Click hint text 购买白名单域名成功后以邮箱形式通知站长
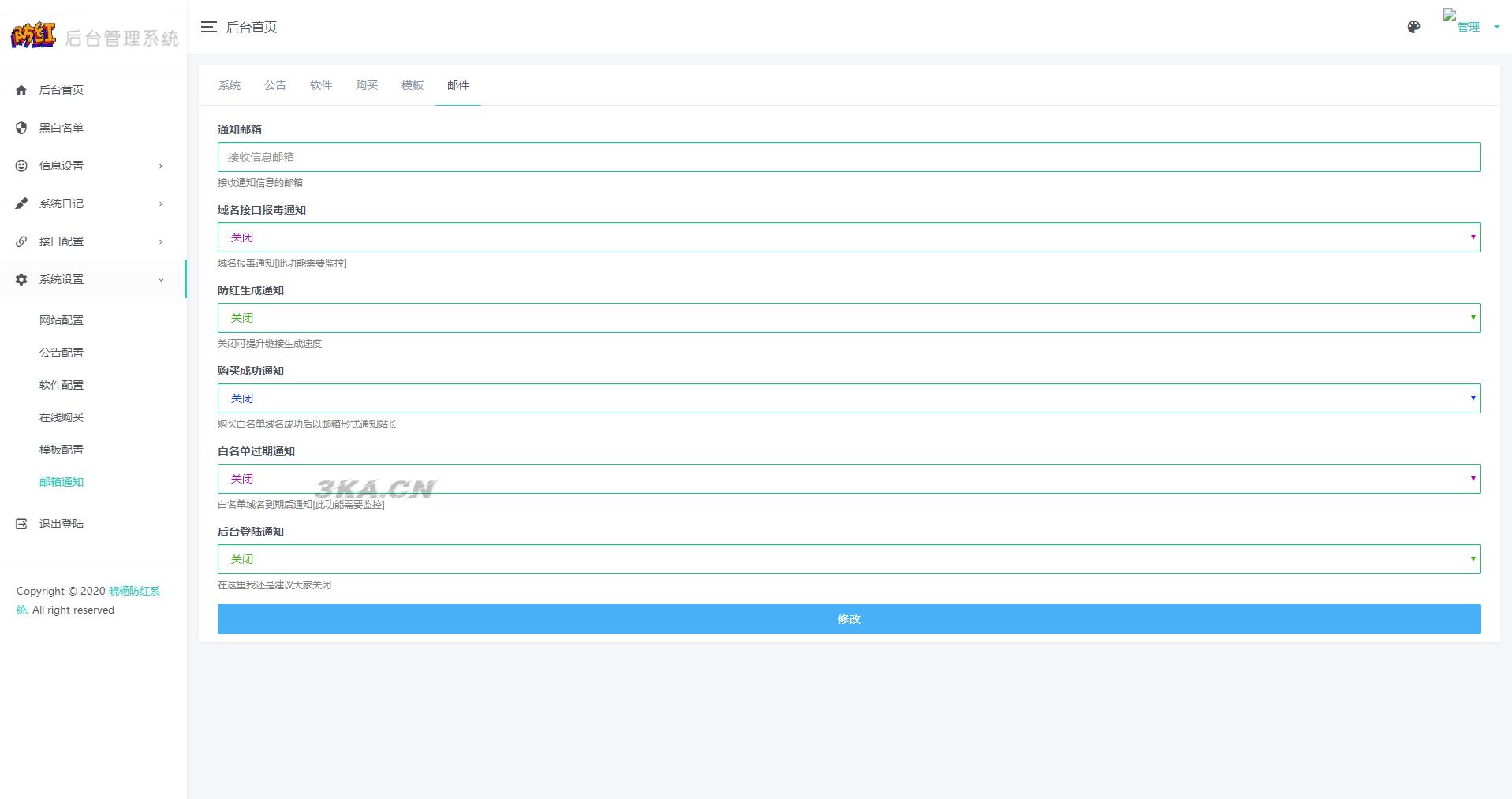The image size is (1512, 799). point(308,424)
